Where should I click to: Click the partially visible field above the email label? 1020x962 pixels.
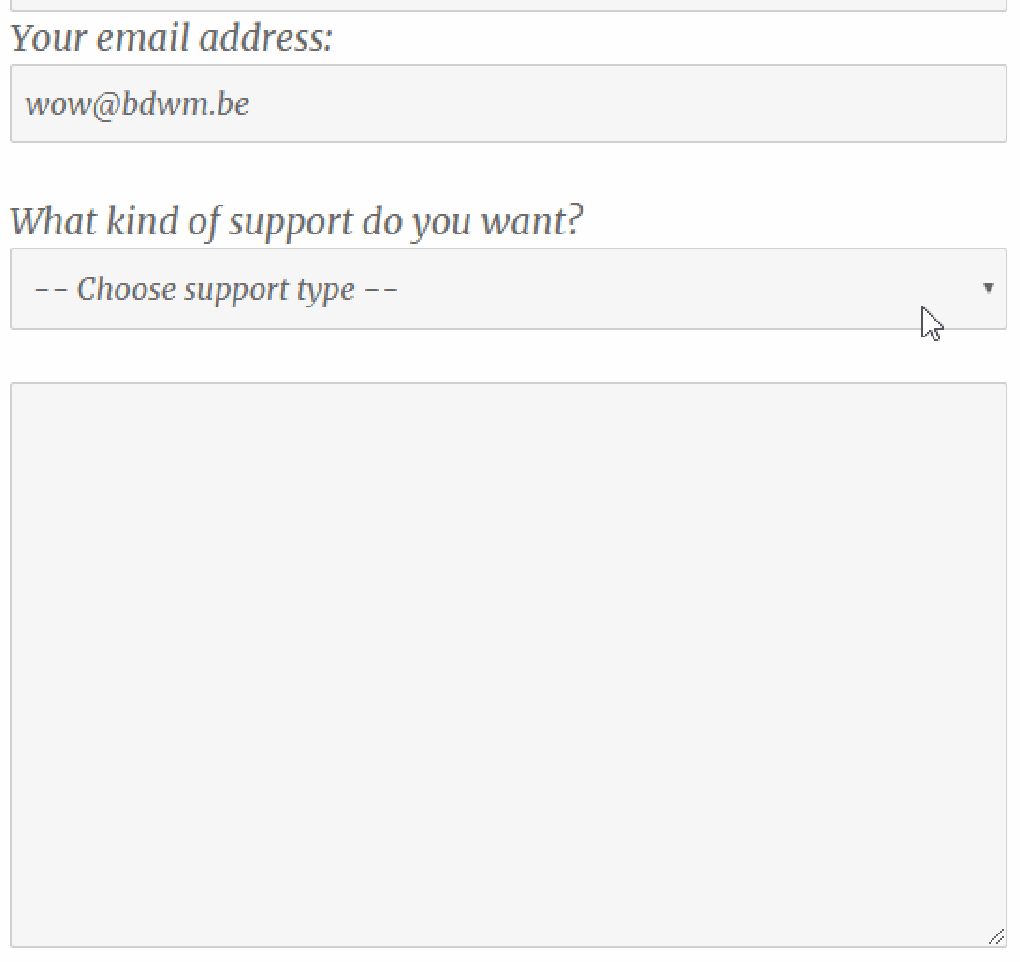[x=509, y=5]
